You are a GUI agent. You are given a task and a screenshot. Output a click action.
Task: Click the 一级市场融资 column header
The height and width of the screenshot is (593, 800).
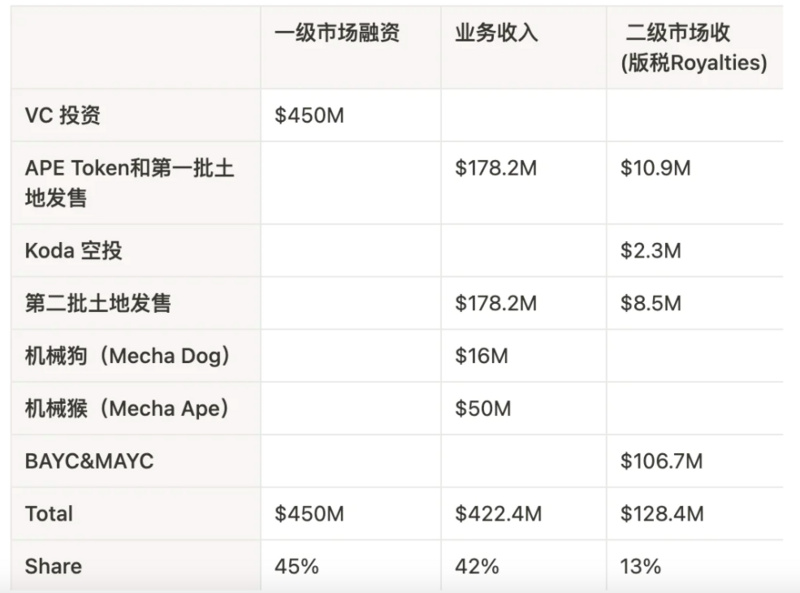pos(337,33)
